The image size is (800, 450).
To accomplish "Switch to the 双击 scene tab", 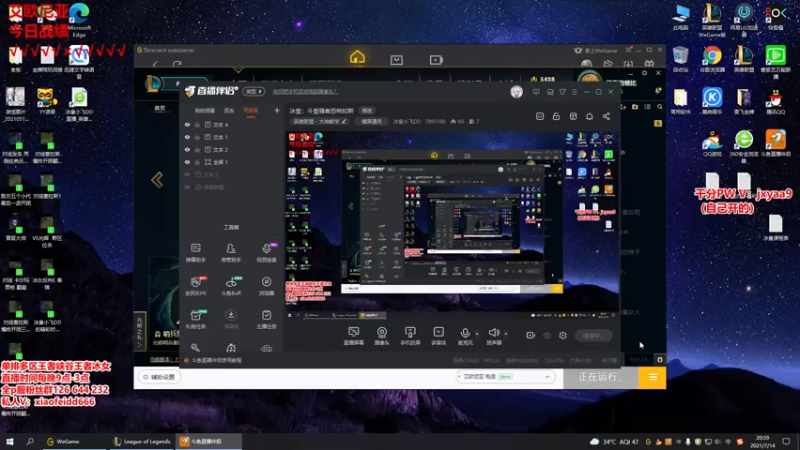I will [229, 111].
